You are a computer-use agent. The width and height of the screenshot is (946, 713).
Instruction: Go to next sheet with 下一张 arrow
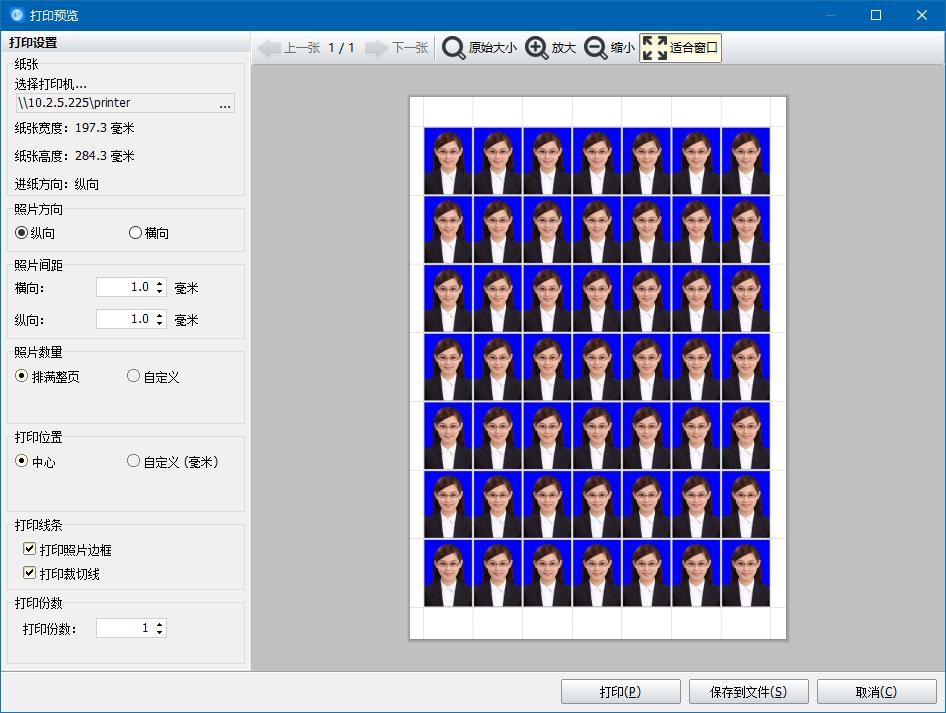[x=376, y=48]
